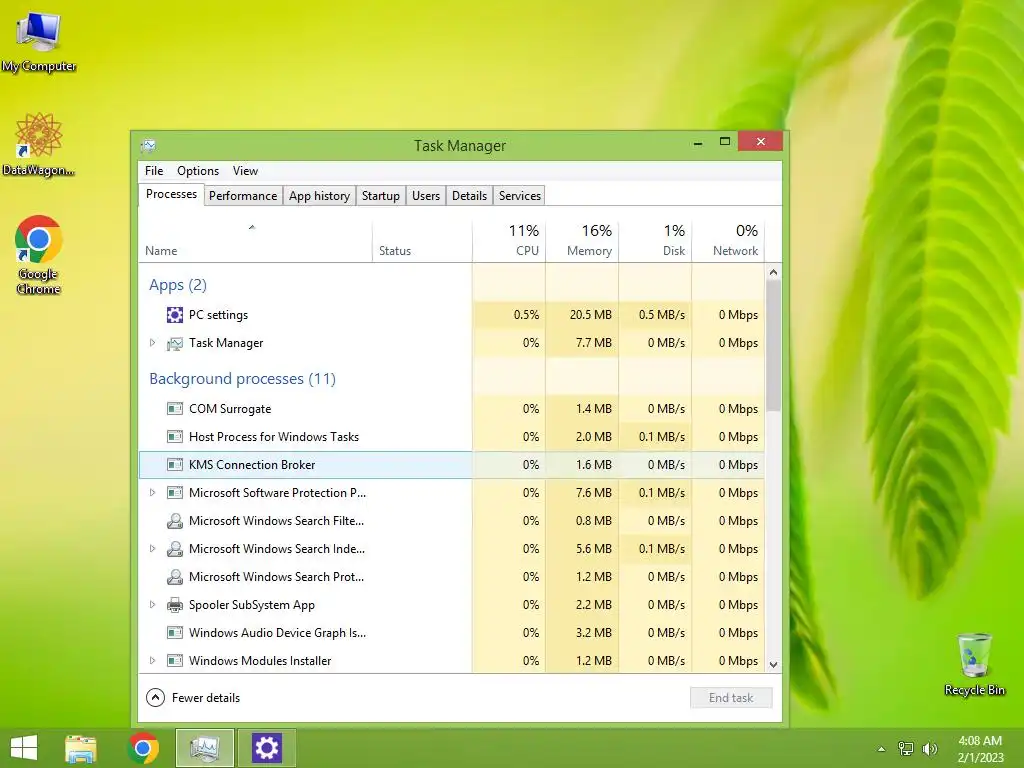This screenshot has height=768, width=1024.
Task: Click the Task Manager taskbar button
Action: click(204, 748)
